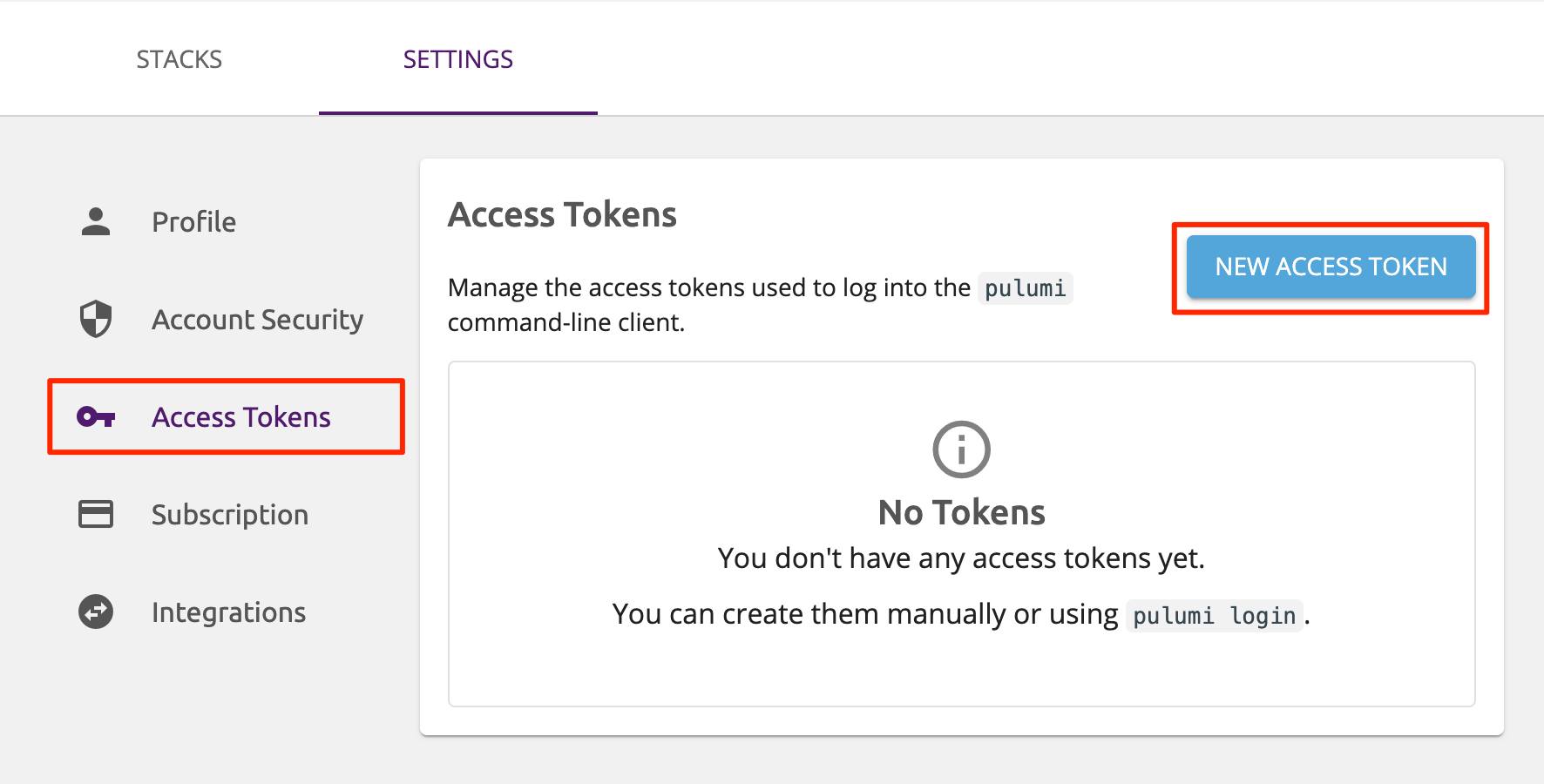Click the shield icon next to Account Security
1544x784 pixels.
coord(94,320)
